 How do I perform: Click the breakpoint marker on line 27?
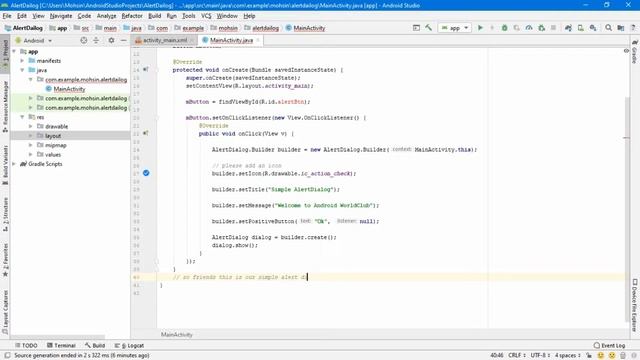pos(146,173)
